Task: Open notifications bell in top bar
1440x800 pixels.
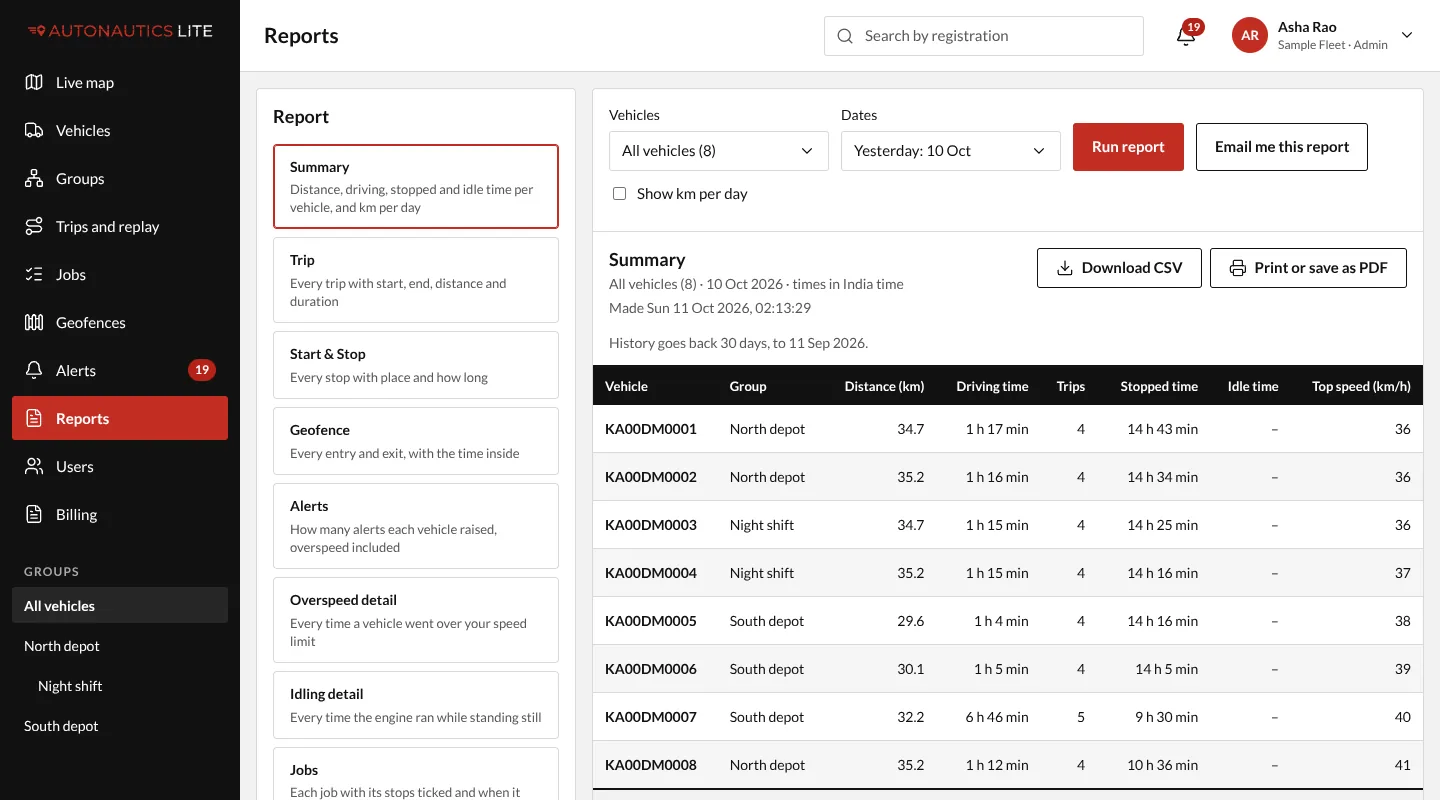Action: tap(1186, 36)
